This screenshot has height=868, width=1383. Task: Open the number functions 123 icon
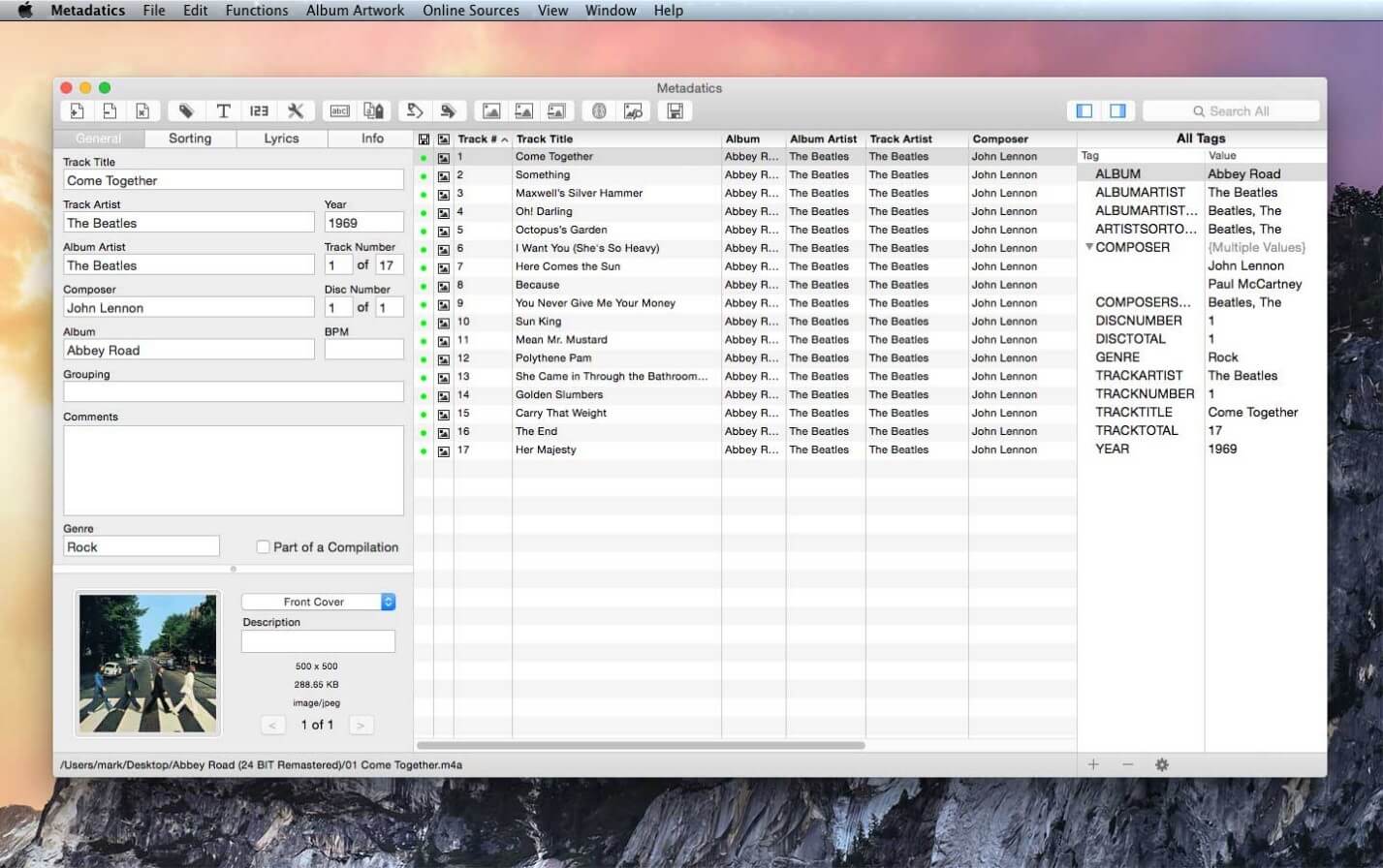(x=259, y=110)
